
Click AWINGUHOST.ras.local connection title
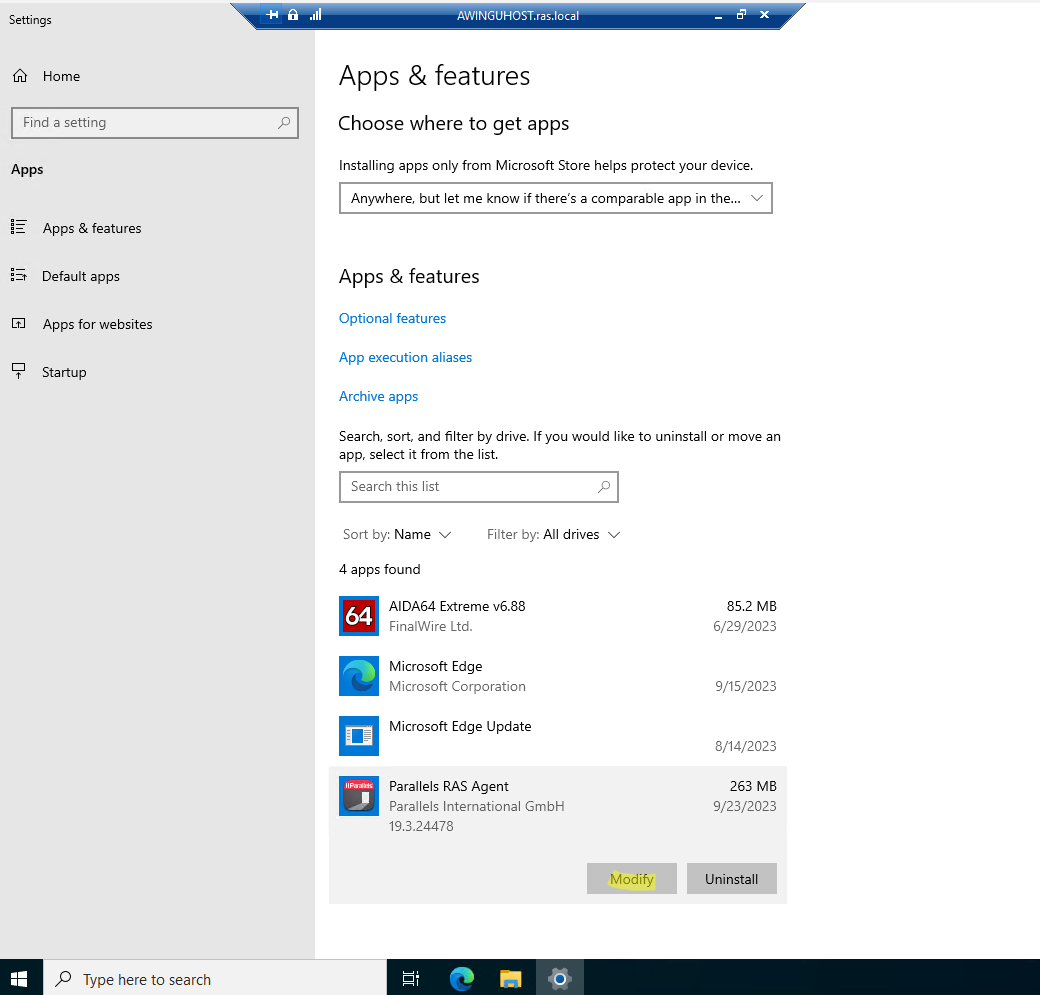517,15
